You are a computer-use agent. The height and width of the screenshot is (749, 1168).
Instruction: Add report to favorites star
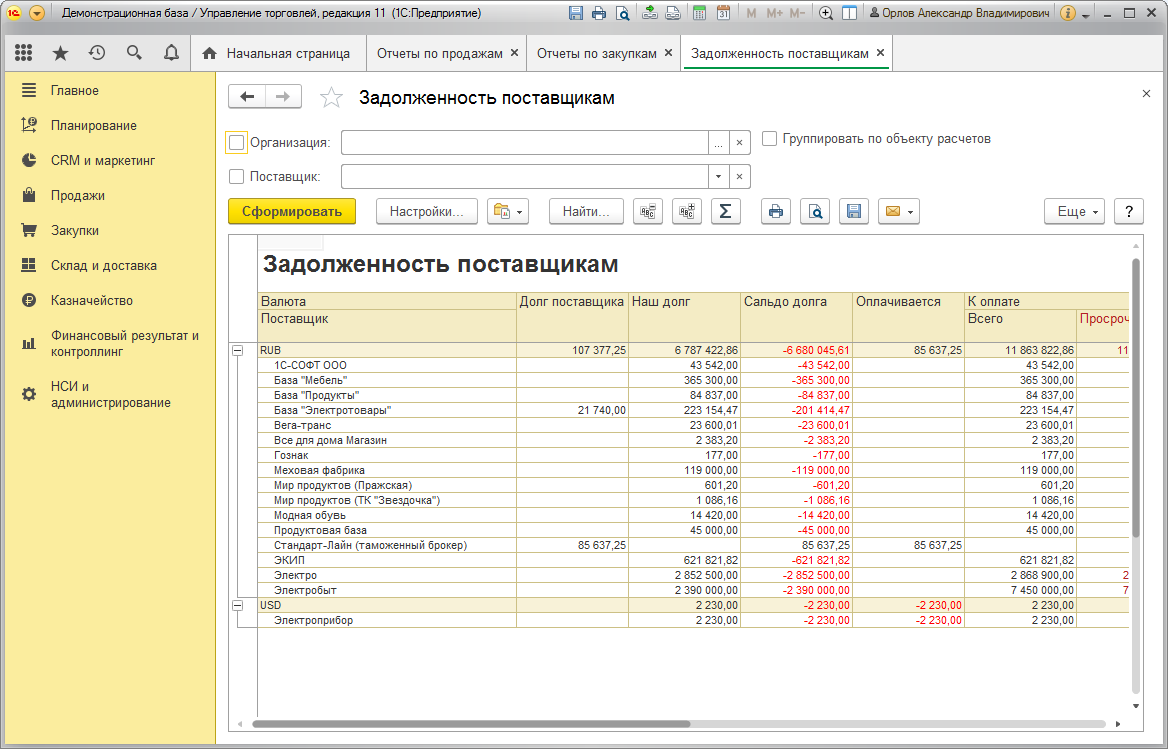(x=331, y=98)
